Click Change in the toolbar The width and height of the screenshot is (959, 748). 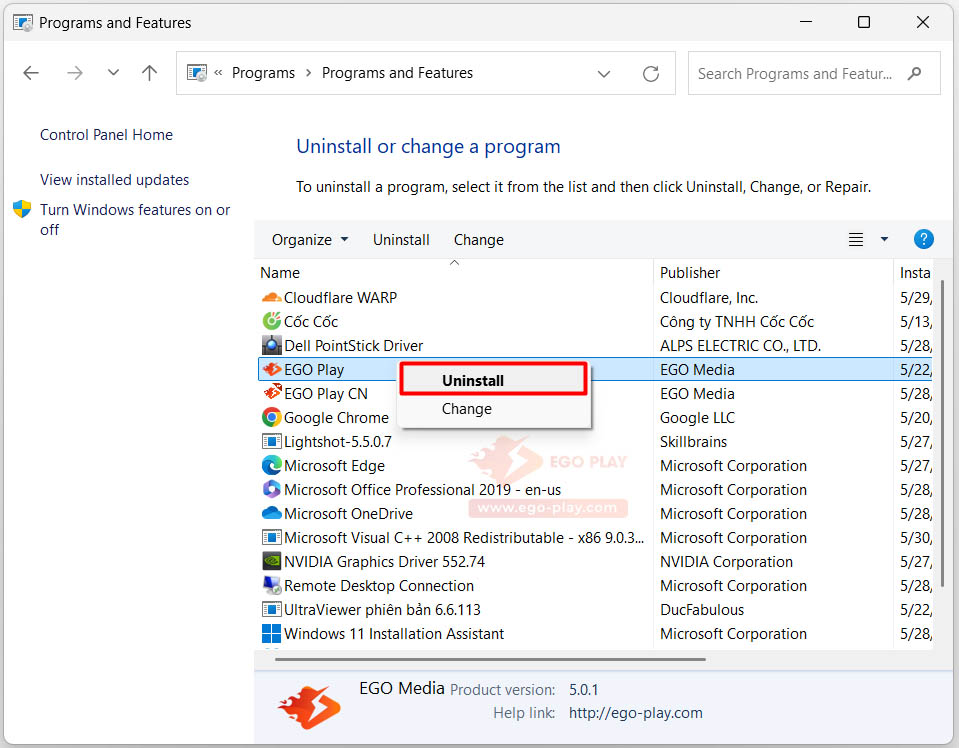(x=479, y=240)
